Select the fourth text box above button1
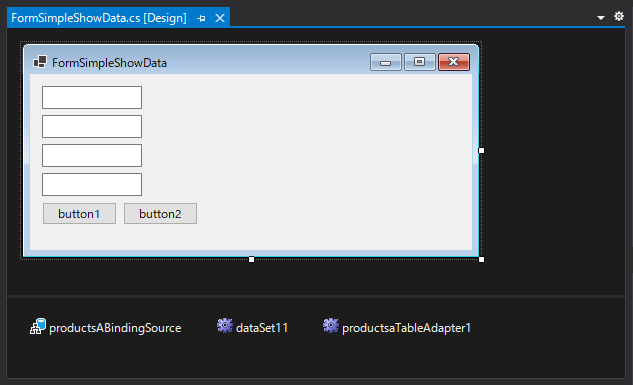This screenshot has width=633, height=385. point(92,184)
